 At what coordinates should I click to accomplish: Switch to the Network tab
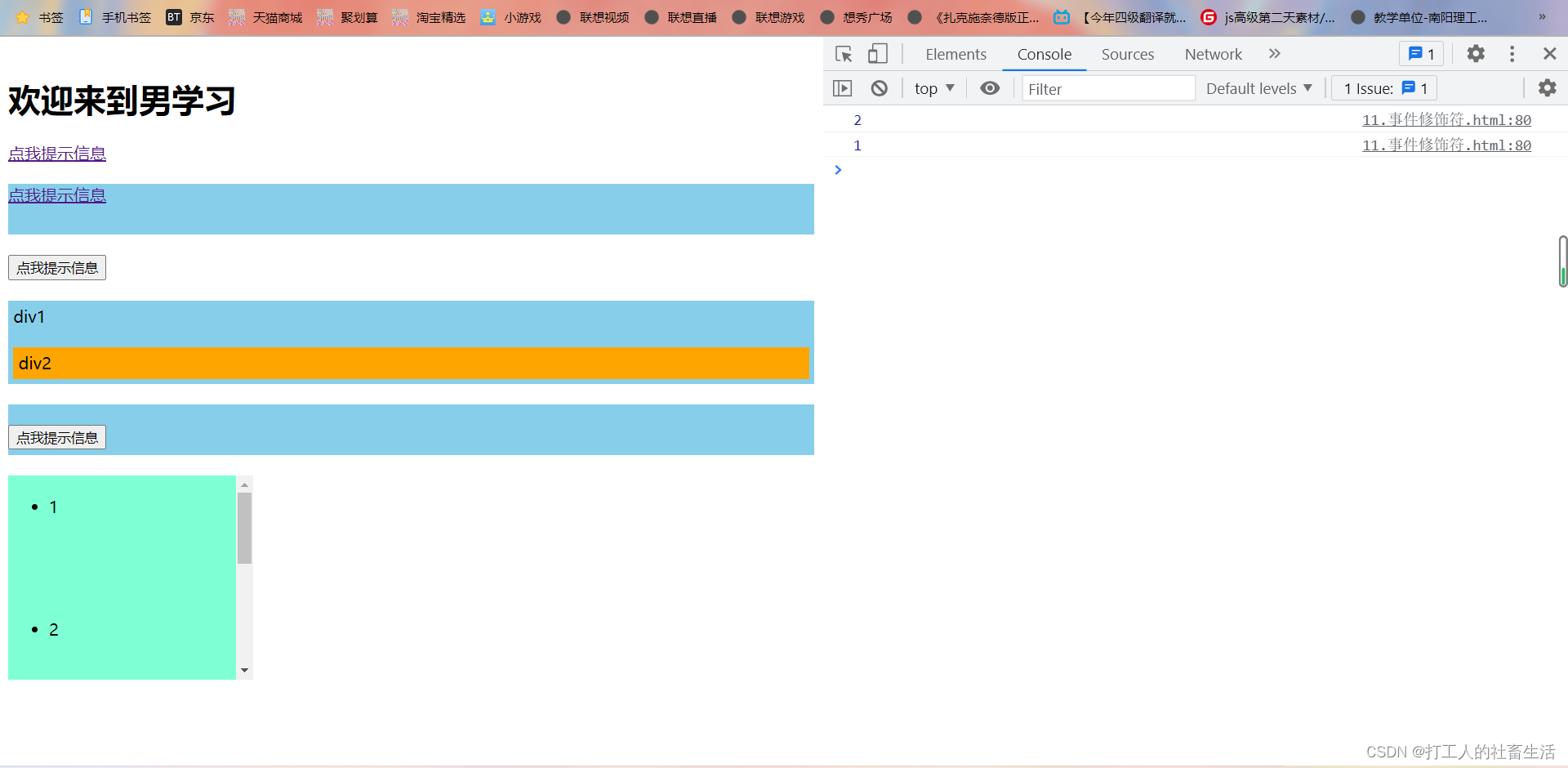tap(1213, 54)
